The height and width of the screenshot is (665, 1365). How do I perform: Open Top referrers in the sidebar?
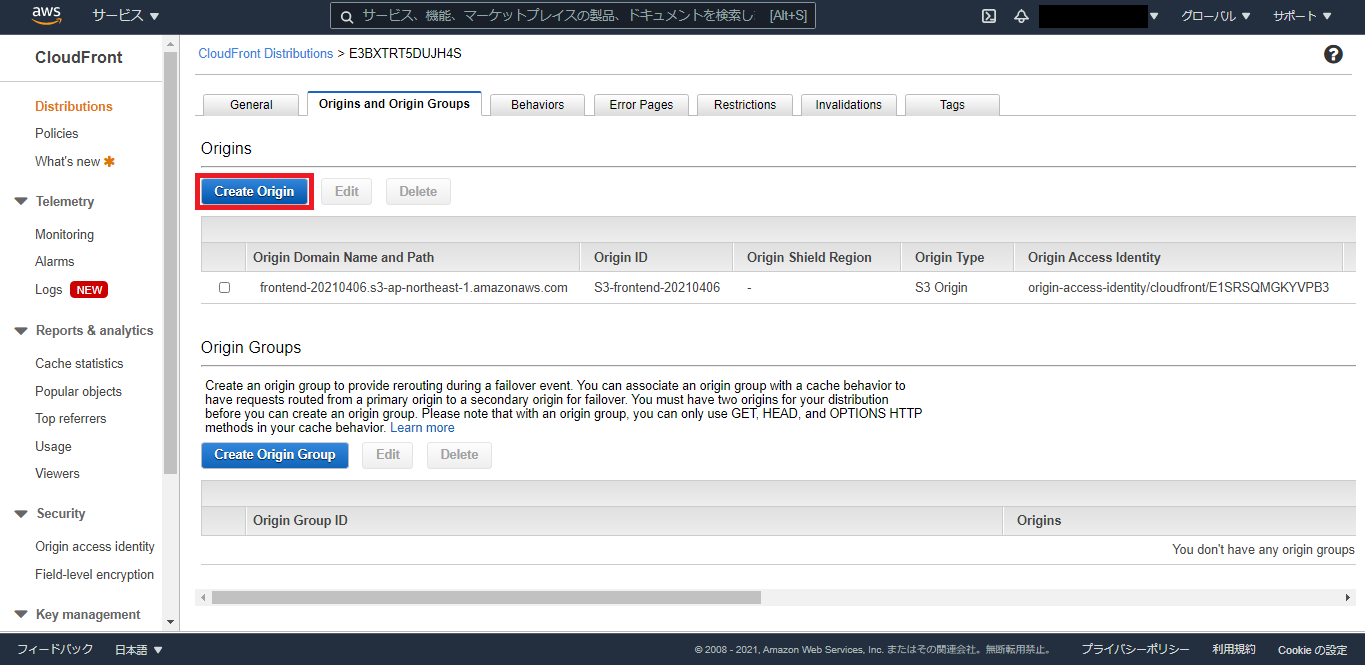(x=71, y=419)
